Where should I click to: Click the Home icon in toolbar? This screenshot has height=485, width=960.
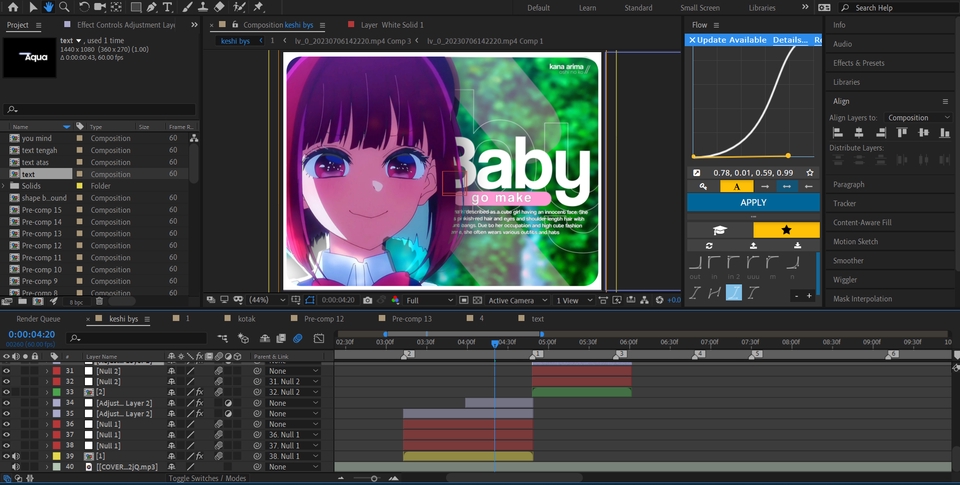coord(12,7)
